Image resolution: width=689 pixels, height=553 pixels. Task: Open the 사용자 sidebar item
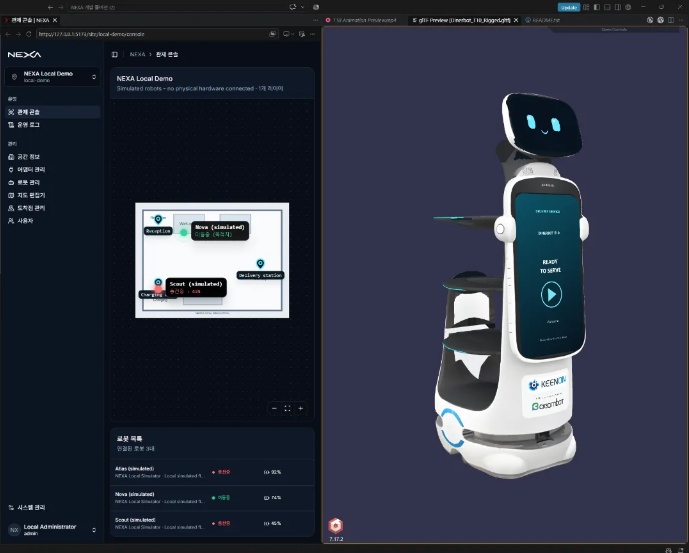(x=53, y=221)
